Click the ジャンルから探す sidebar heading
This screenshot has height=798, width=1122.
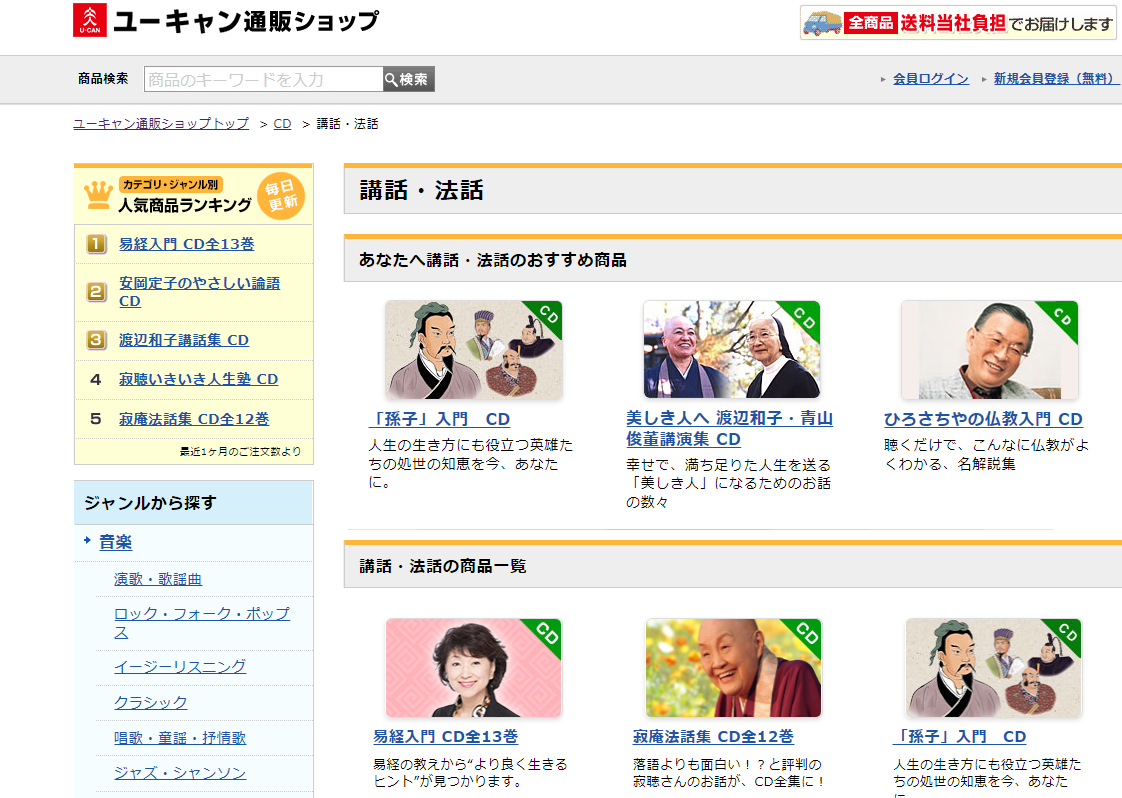click(x=150, y=503)
